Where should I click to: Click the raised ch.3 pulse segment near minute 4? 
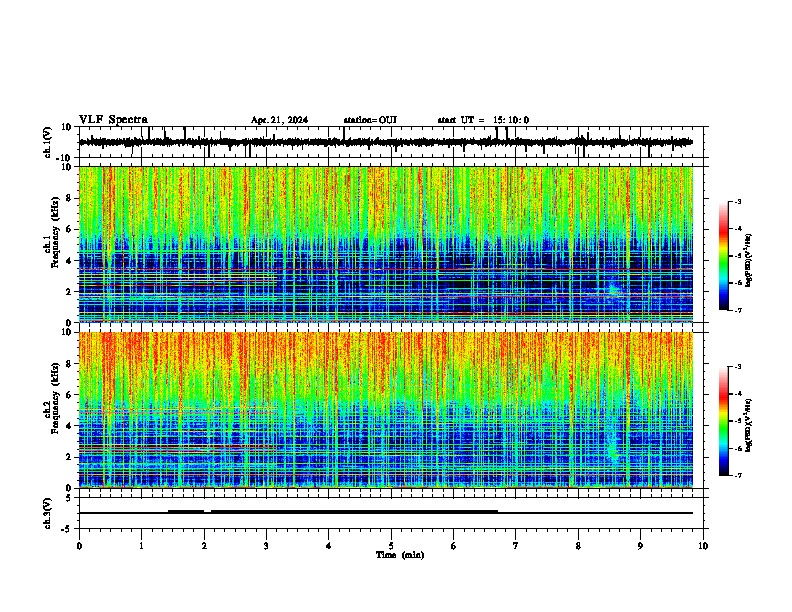pyautogui.click(x=354, y=511)
